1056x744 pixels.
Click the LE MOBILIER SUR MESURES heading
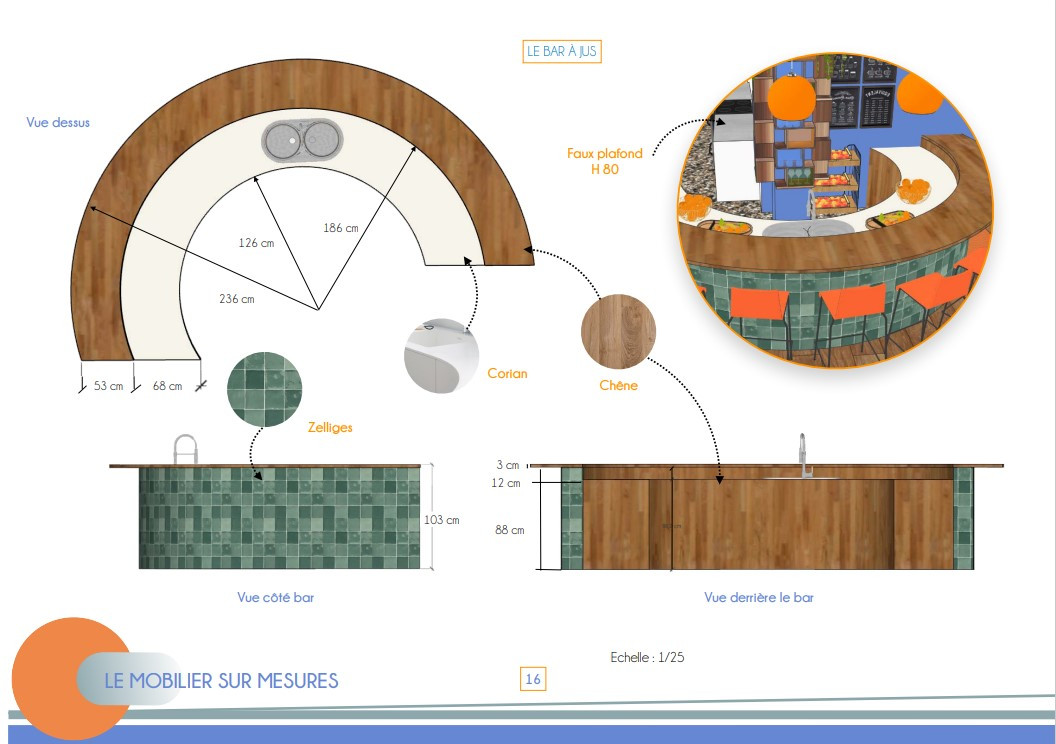pyautogui.click(x=222, y=681)
